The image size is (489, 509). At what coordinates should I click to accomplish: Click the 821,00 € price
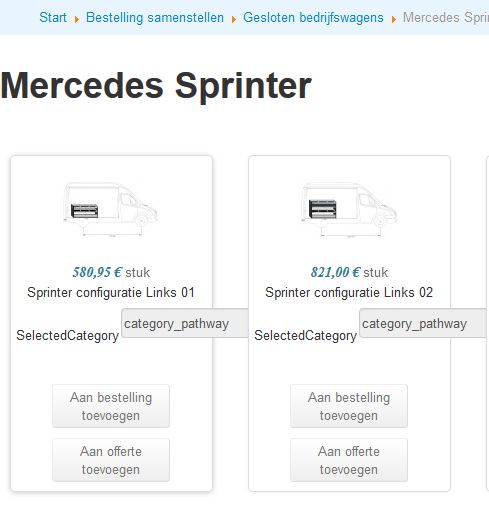335,272
